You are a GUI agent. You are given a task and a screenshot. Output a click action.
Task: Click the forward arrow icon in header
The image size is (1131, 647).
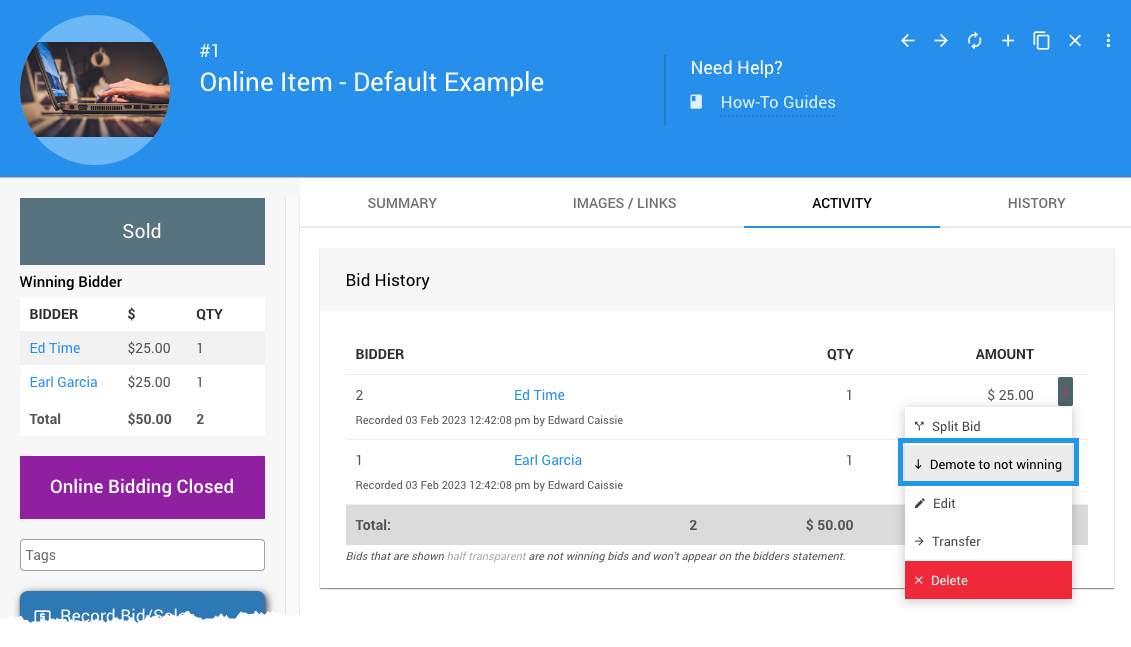[941, 41]
